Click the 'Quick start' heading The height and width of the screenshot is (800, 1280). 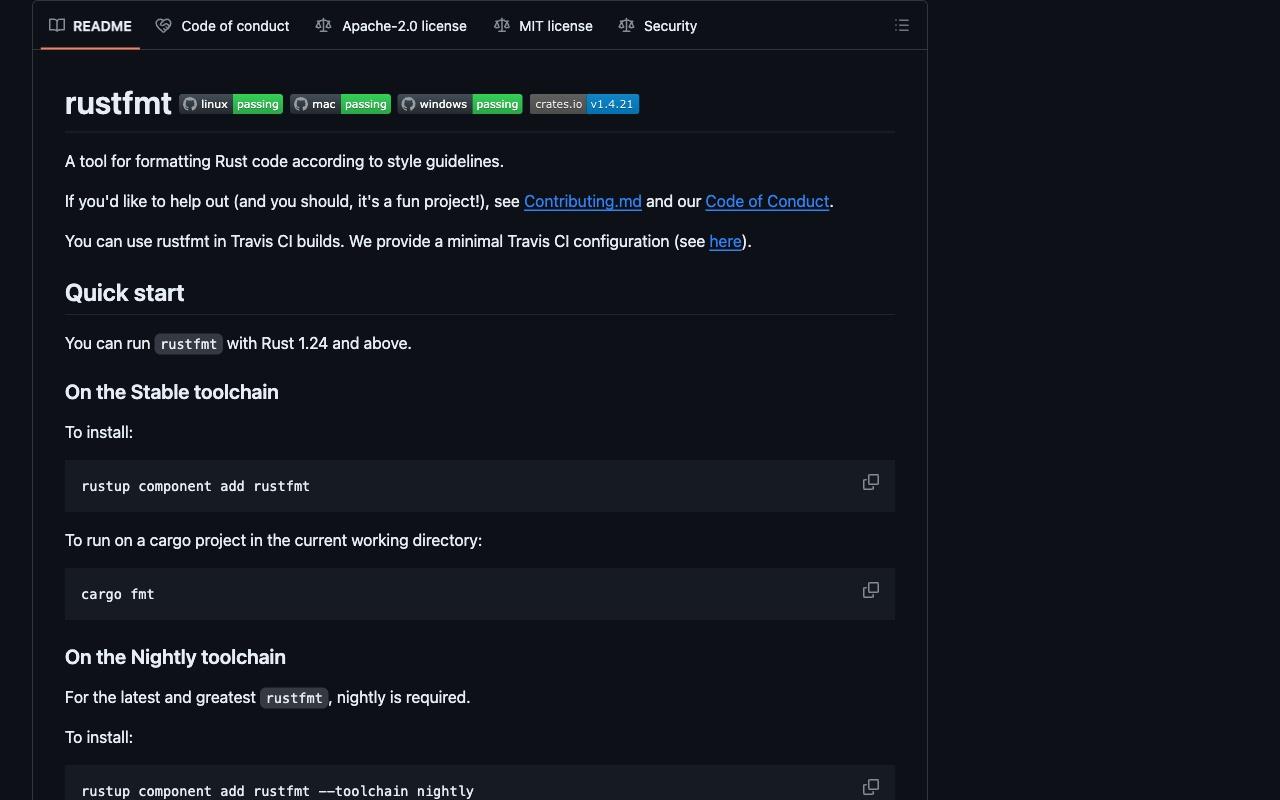click(x=125, y=293)
